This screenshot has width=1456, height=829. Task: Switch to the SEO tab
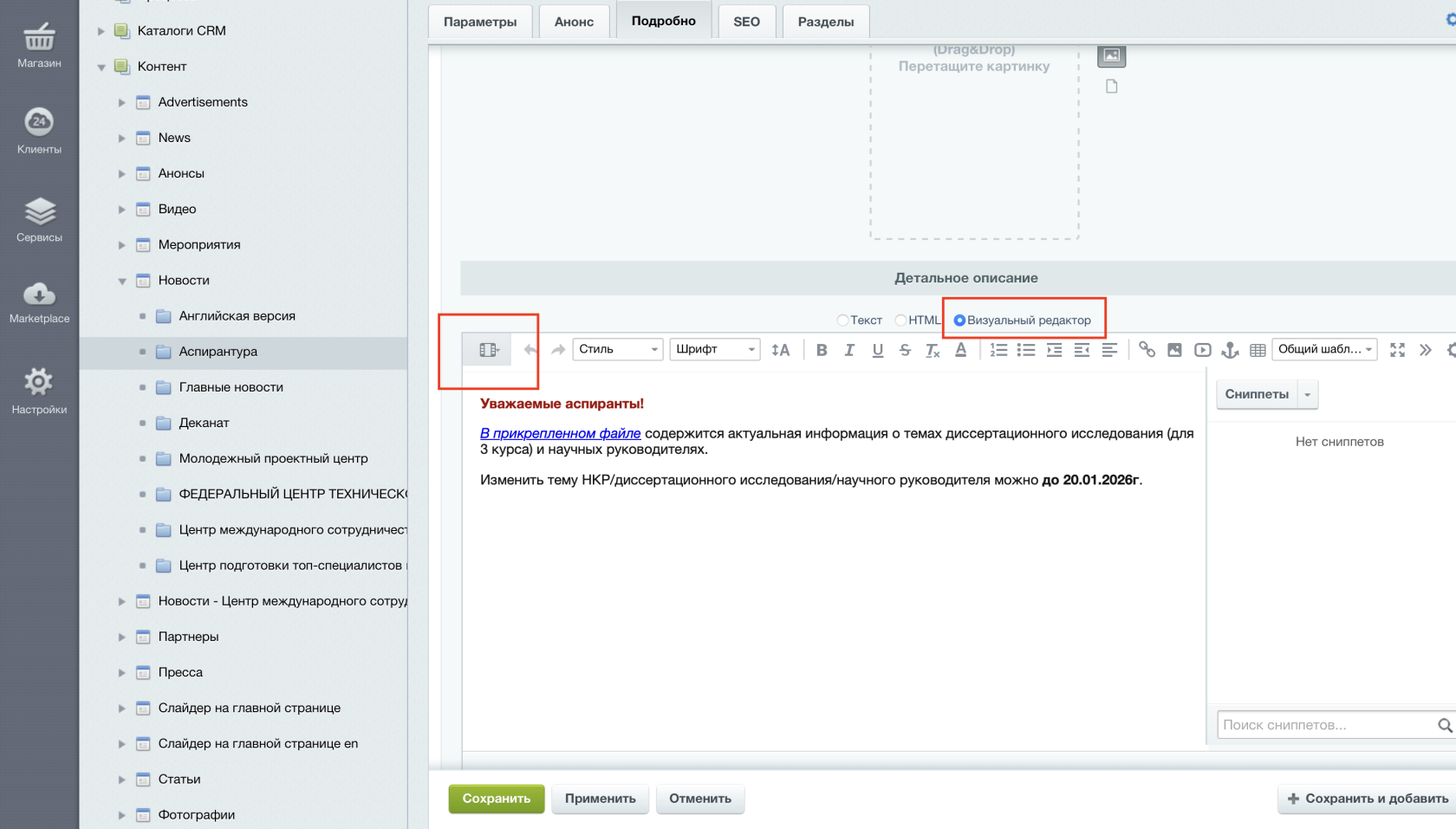tap(746, 22)
